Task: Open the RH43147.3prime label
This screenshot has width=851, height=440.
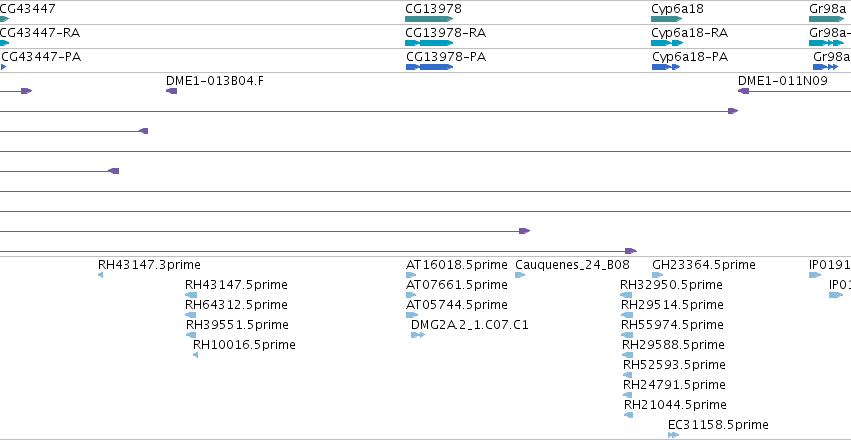Action: click(149, 265)
